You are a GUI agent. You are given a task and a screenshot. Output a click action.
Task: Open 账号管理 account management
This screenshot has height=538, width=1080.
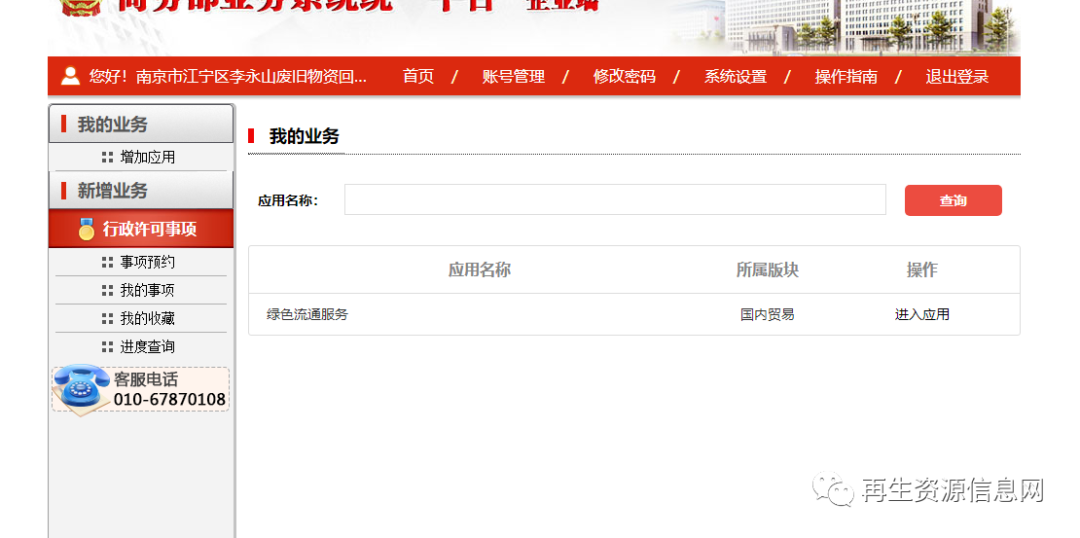pyautogui.click(x=513, y=76)
